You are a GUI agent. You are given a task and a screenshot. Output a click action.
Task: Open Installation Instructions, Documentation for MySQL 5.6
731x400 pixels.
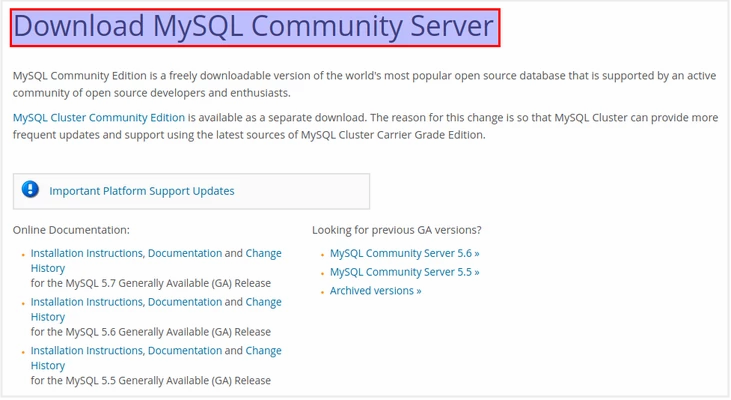coord(126,302)
